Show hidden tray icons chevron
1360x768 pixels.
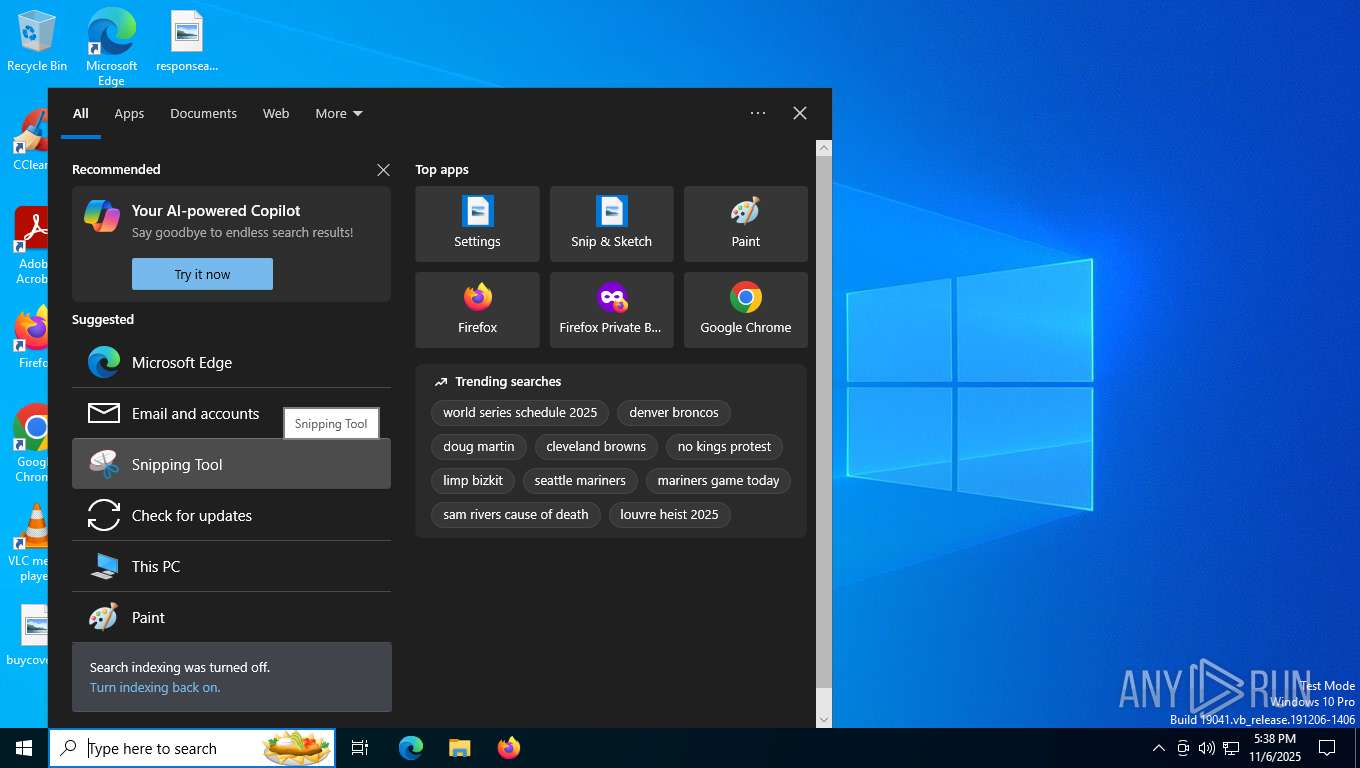coord(1159,748)
